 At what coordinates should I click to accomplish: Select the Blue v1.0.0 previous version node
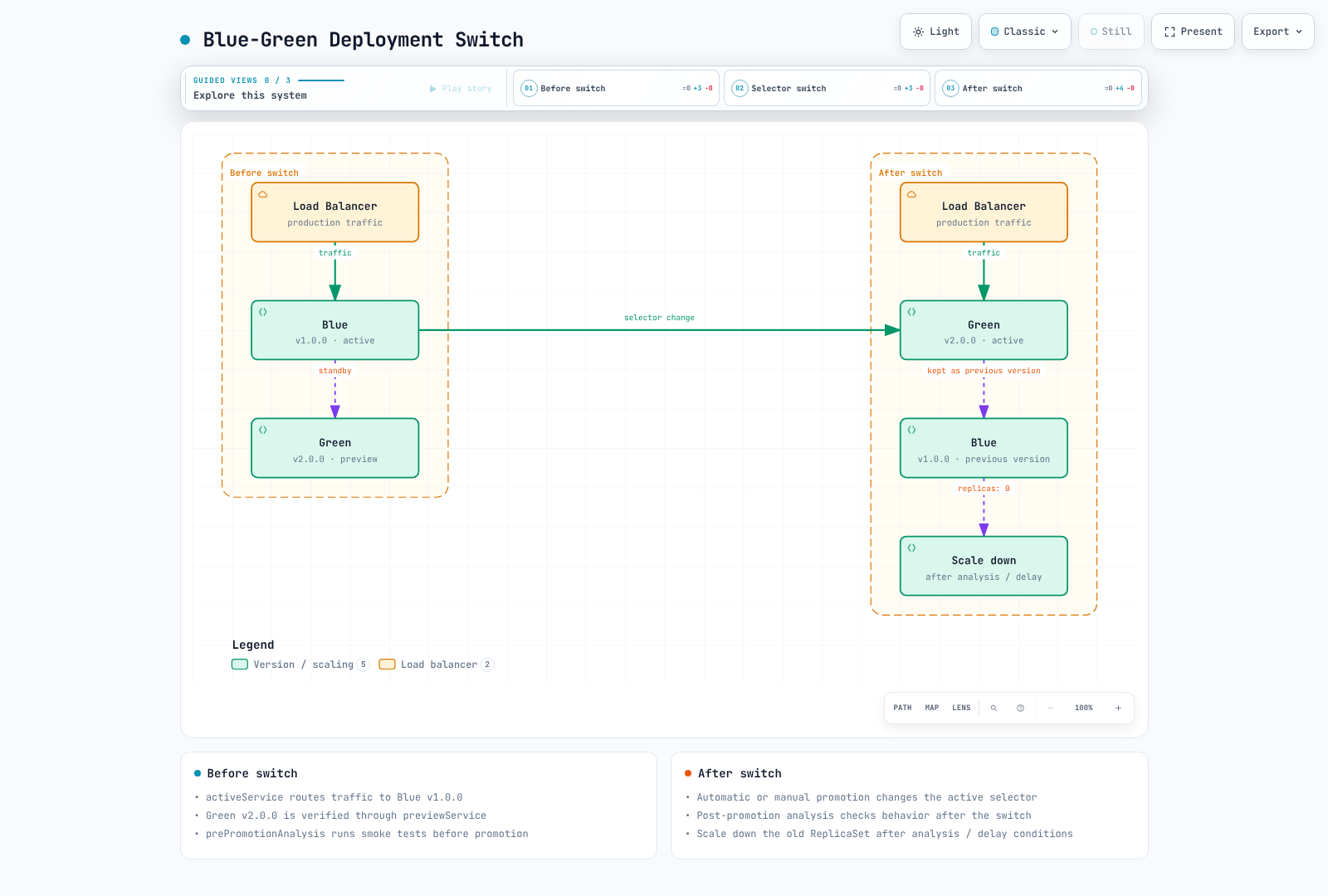(984, 448)
